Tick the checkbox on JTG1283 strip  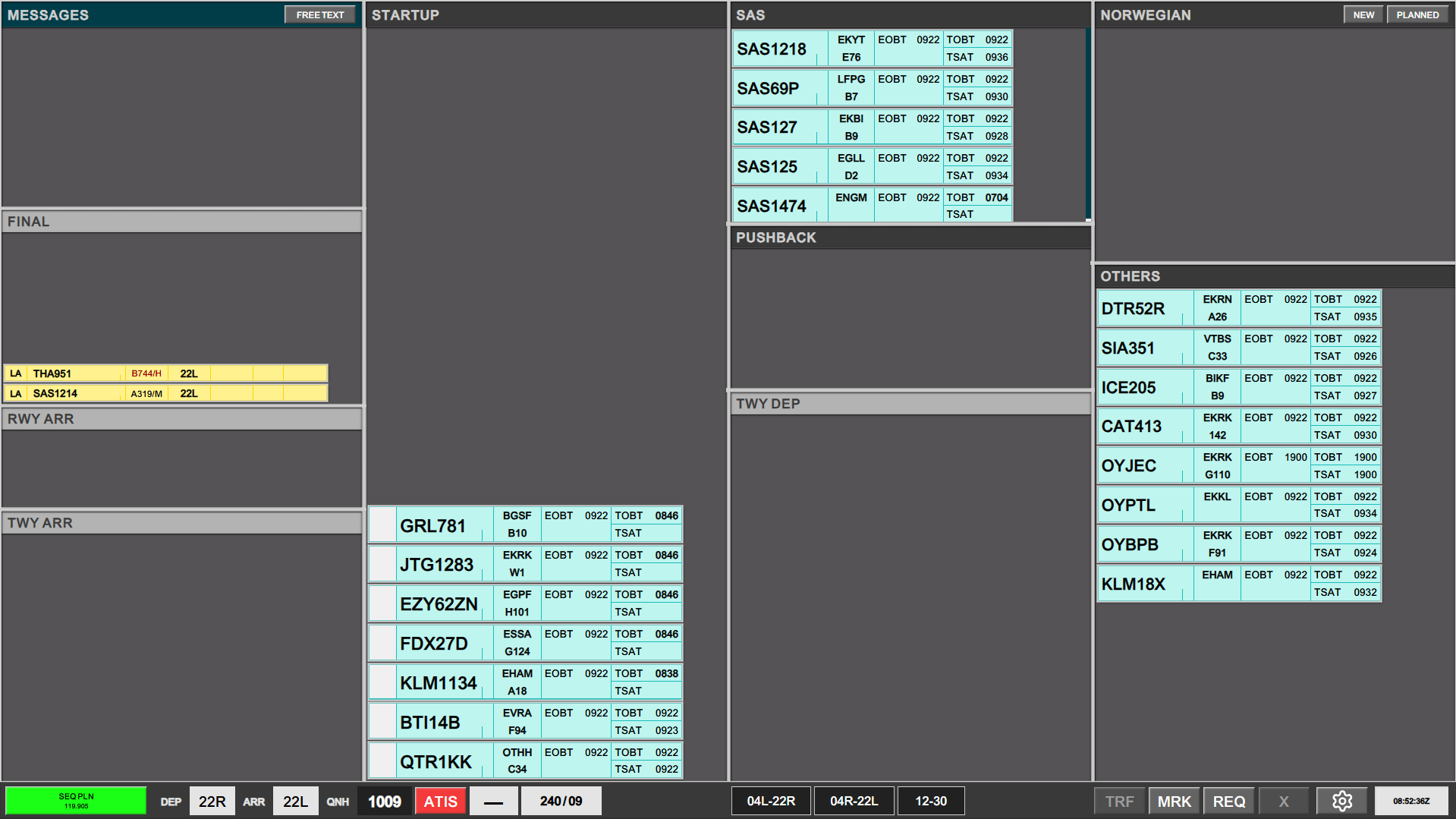(382, 564)
